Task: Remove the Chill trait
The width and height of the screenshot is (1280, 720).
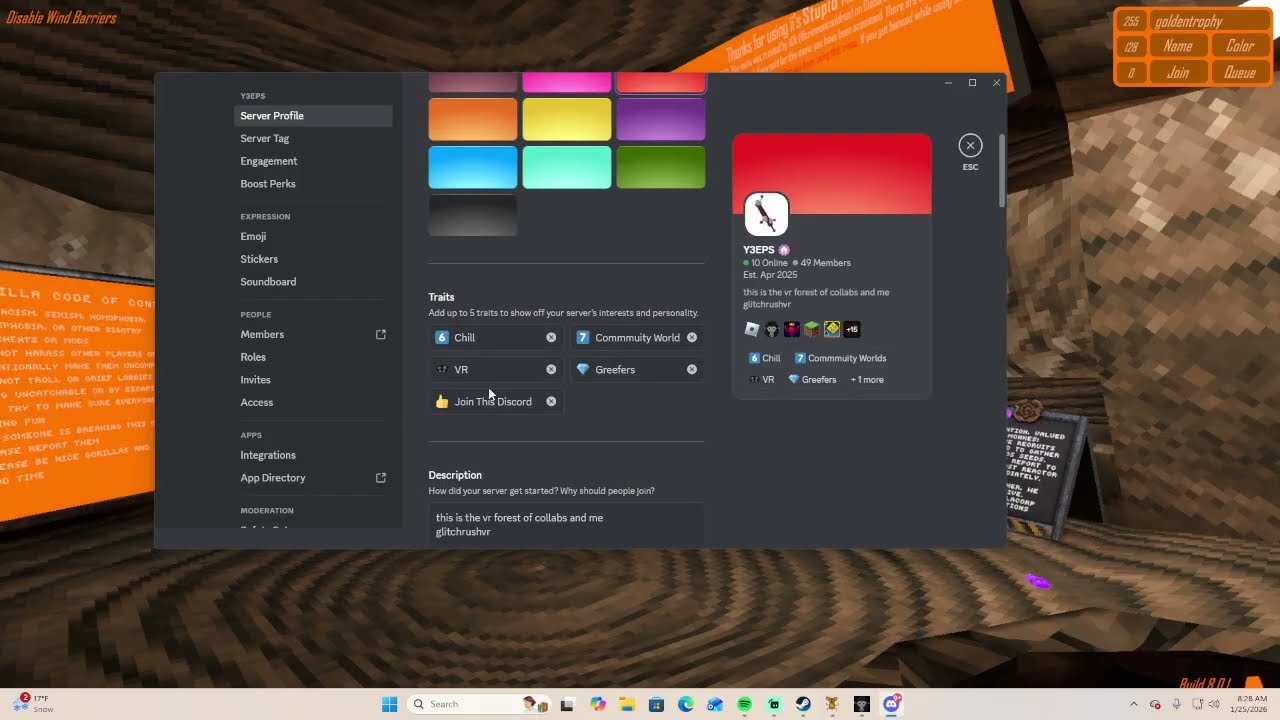Action: tap(551, 338)
